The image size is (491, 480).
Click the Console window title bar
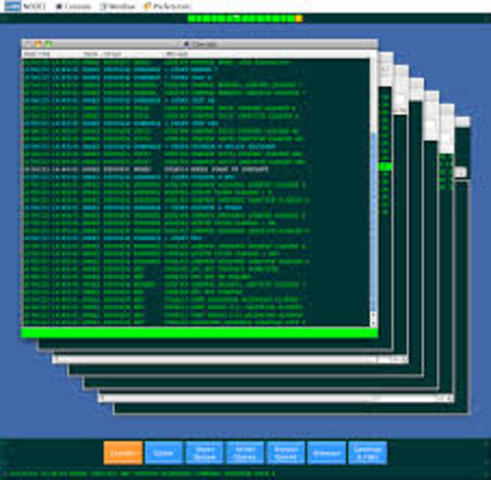pyautogui.click(x=199, y=44)
